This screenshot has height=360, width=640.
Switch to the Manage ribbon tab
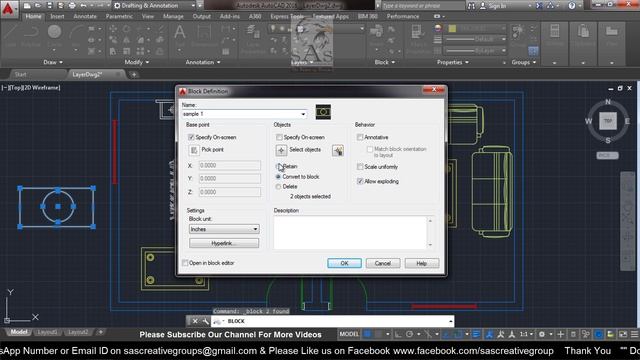click(173, 16)
